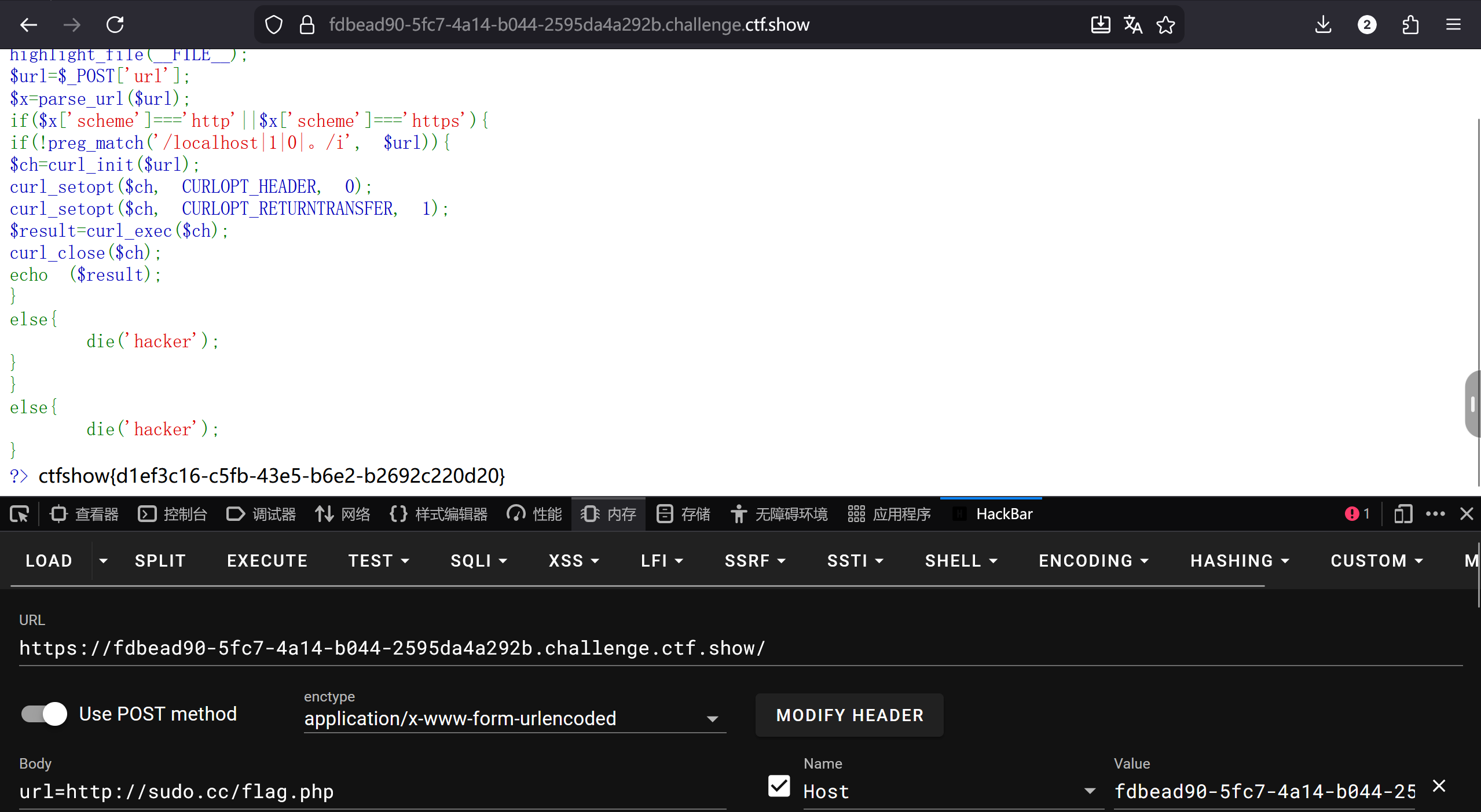Toggle the Use POST method switch
This screenshot has height=812, width=1481.
pos(45,714)
